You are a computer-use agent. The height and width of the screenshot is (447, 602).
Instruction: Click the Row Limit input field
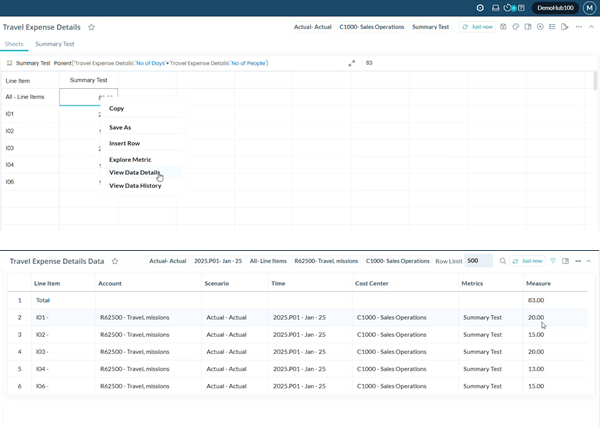pyautogui.click(x=479, y=261)
